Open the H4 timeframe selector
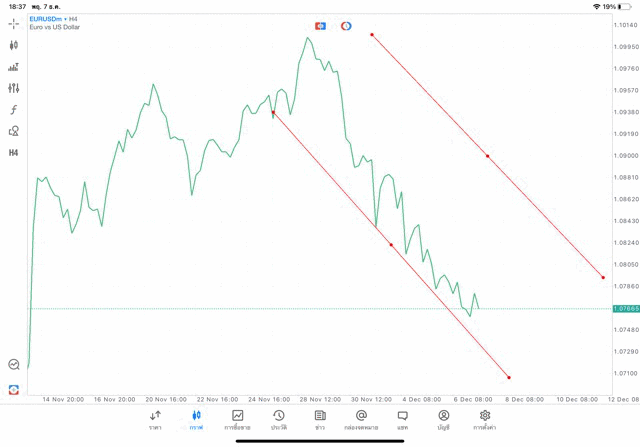 [13, 153]
